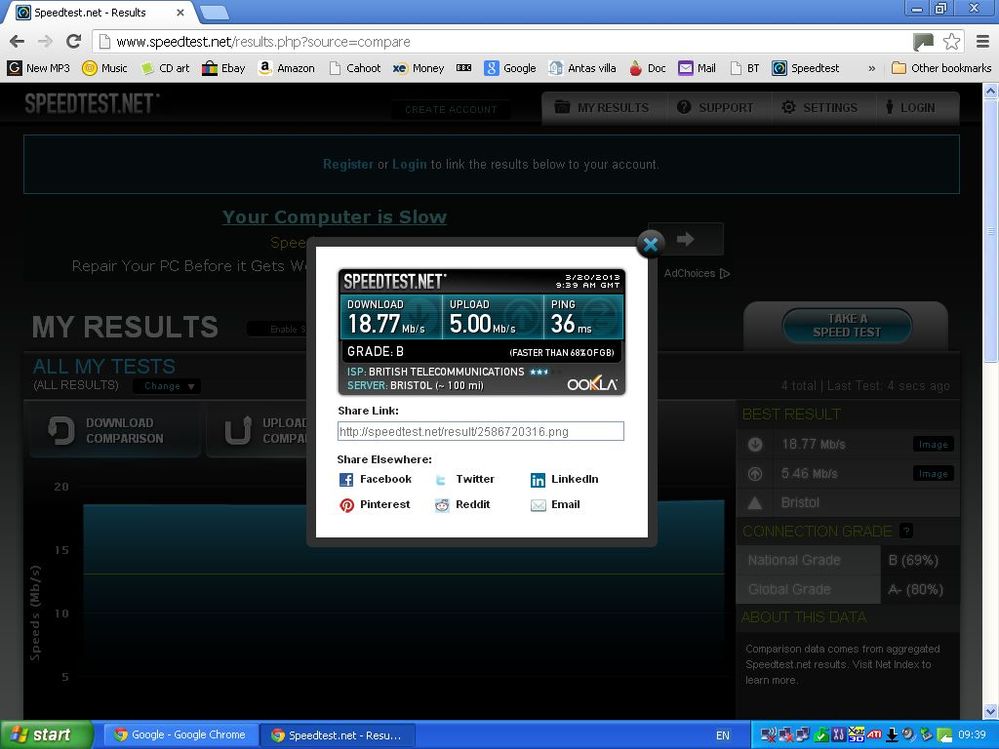Expand the hidden bookmarks chevron
This screenshot has width=999, height=749.
click(872, 68)
